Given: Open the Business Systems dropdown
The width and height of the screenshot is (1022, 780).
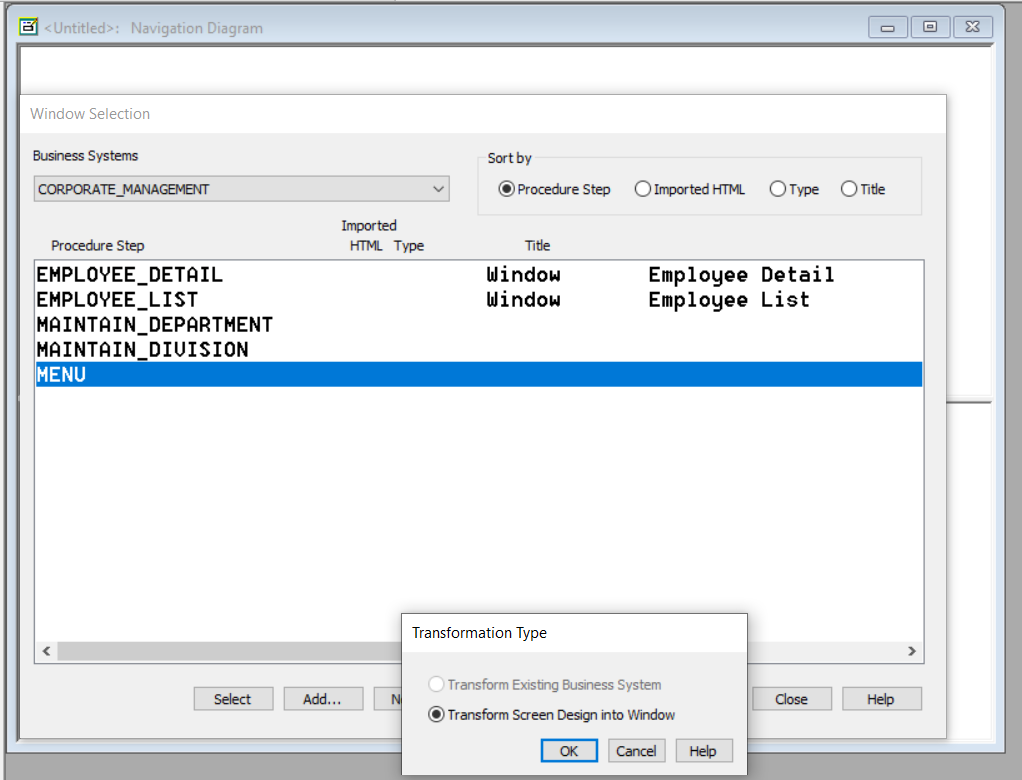Looking at the screenshot, I should click(438, 189).
